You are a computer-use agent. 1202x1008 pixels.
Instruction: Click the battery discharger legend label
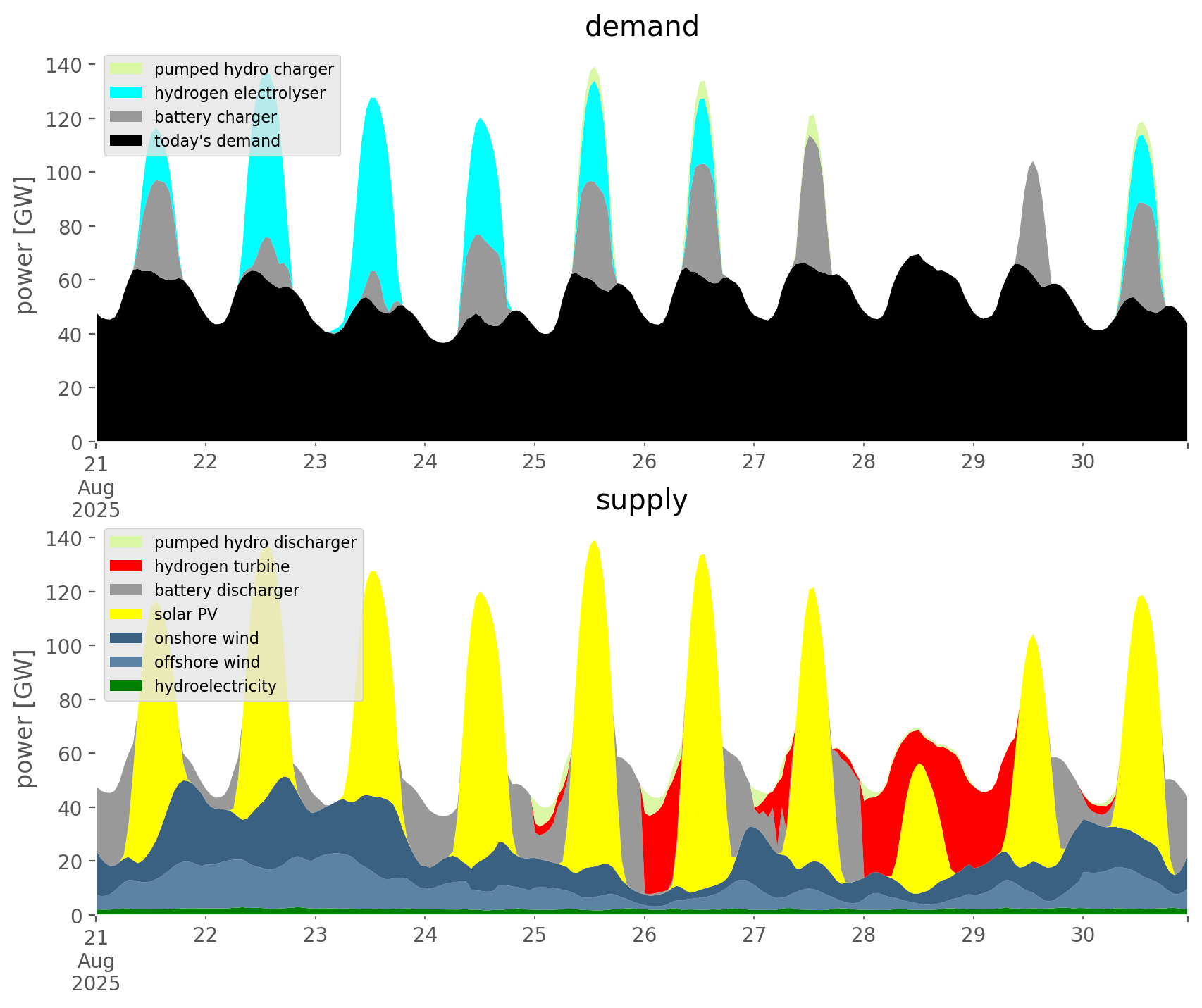point(226,590)
